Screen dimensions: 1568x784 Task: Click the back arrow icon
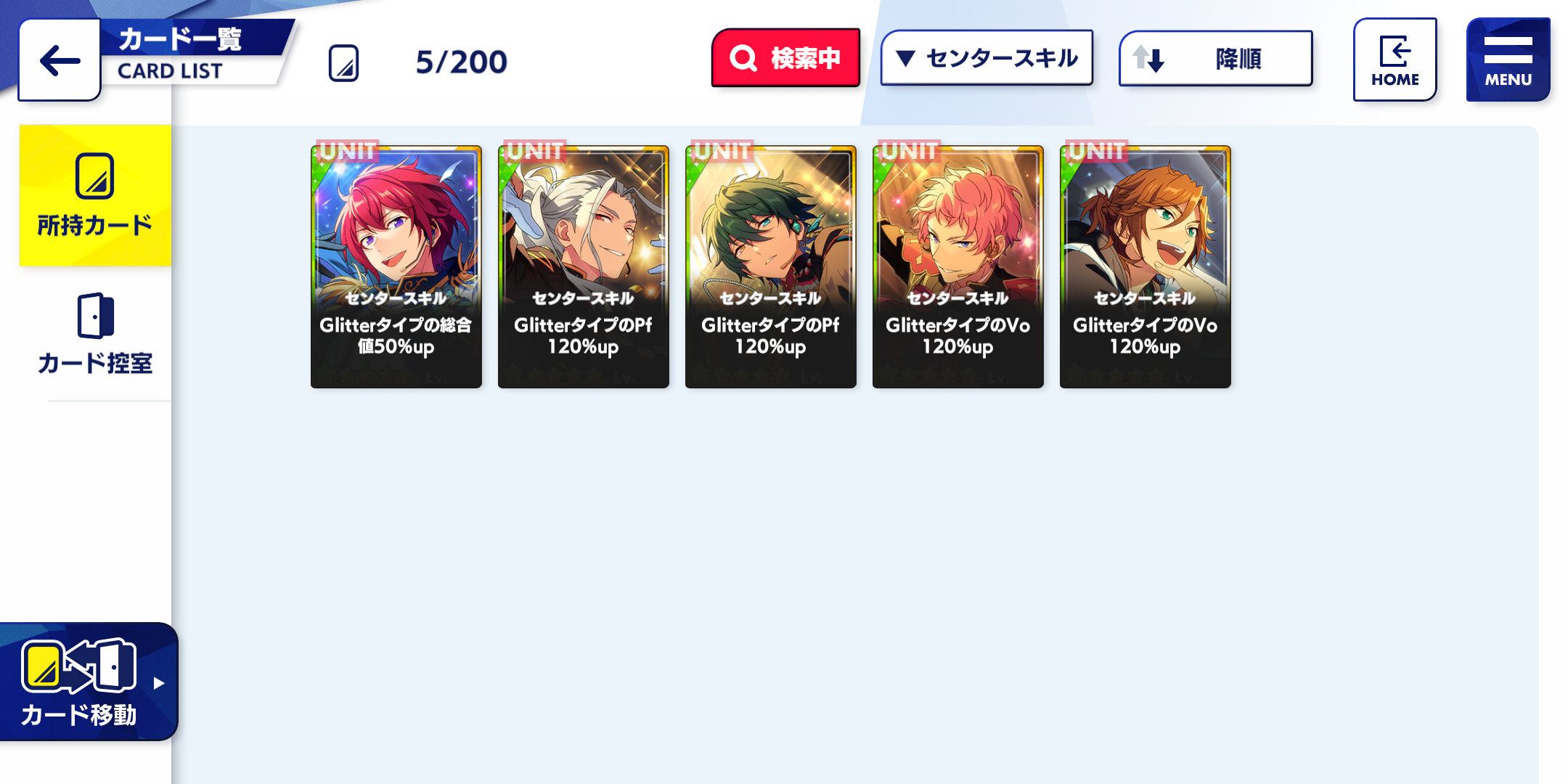point(60,60)
